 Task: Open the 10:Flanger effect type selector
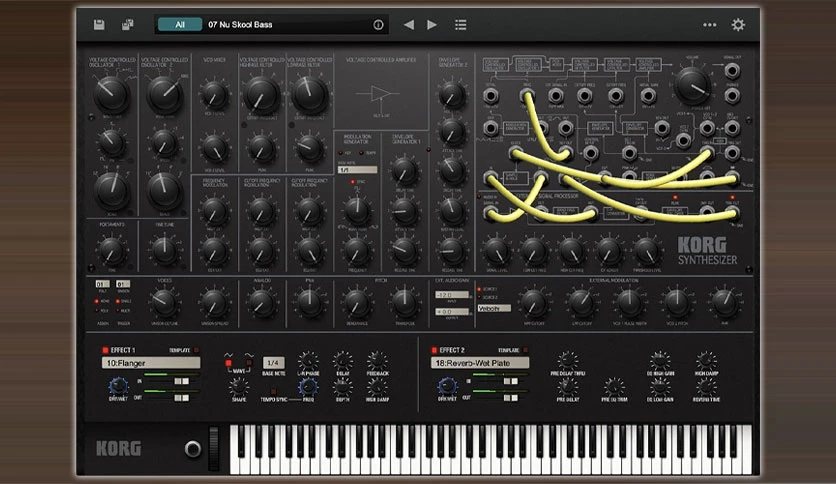pos(151,363)
